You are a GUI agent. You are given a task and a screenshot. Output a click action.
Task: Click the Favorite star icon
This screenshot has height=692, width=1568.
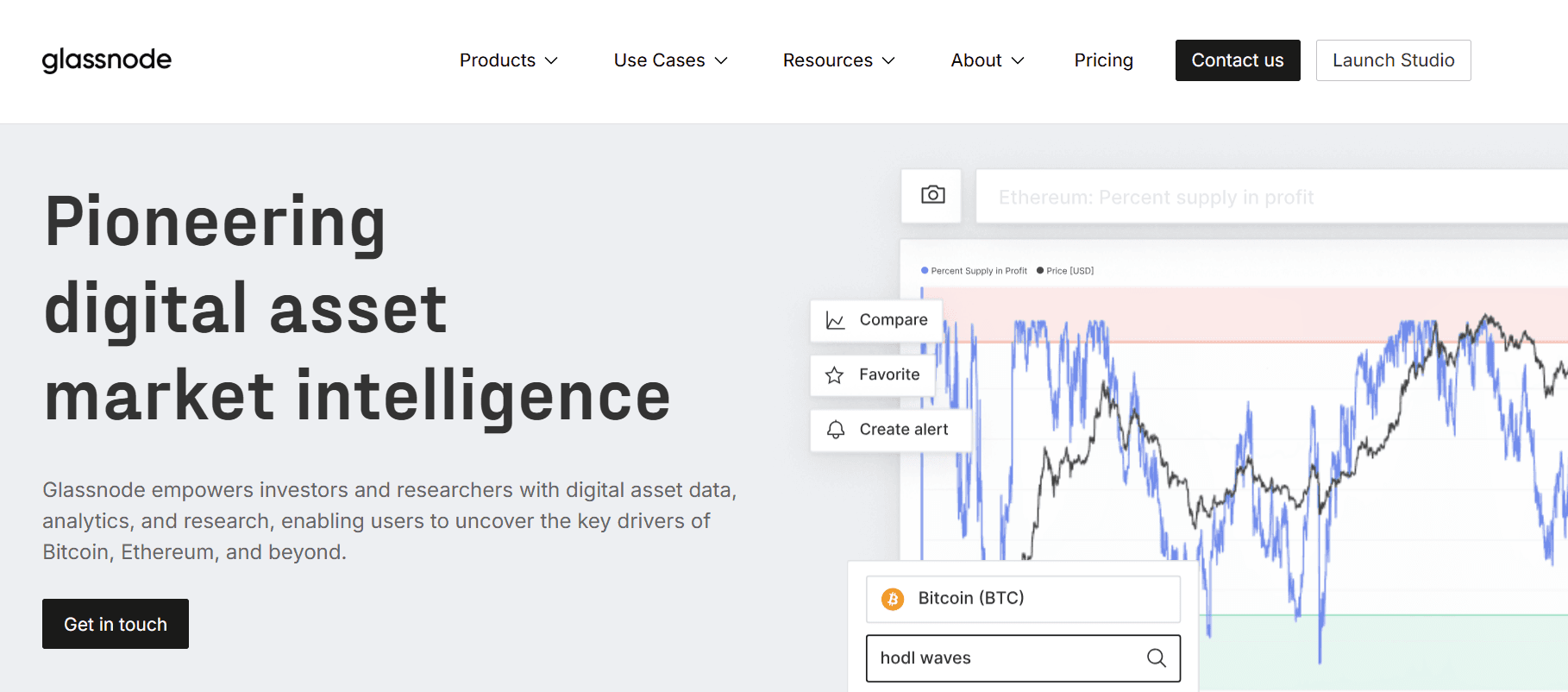coord(834,375)
